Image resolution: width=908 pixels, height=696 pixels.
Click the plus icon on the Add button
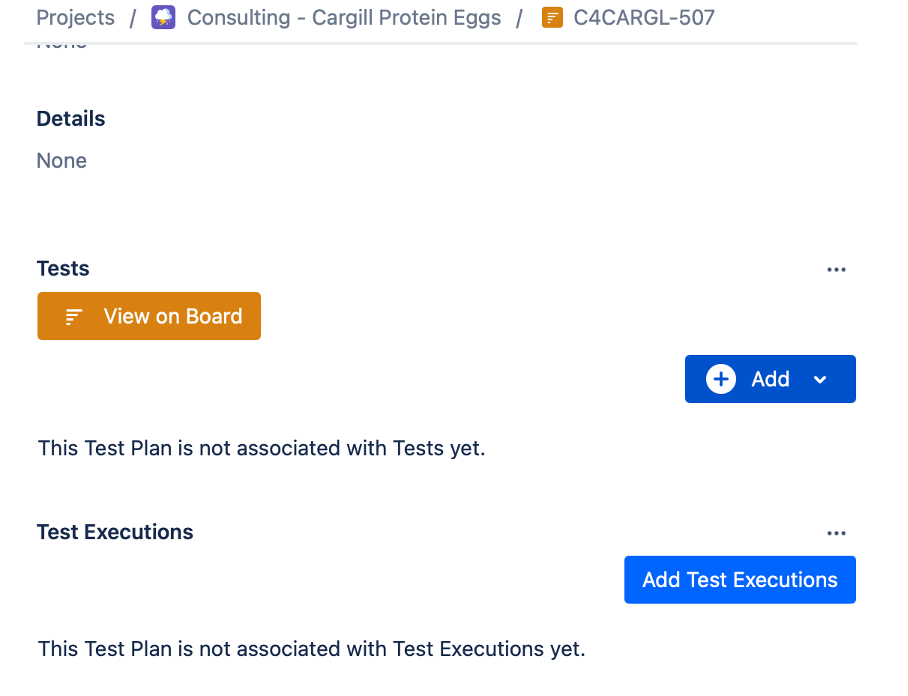pyautogui.click(x=720, y=379)
